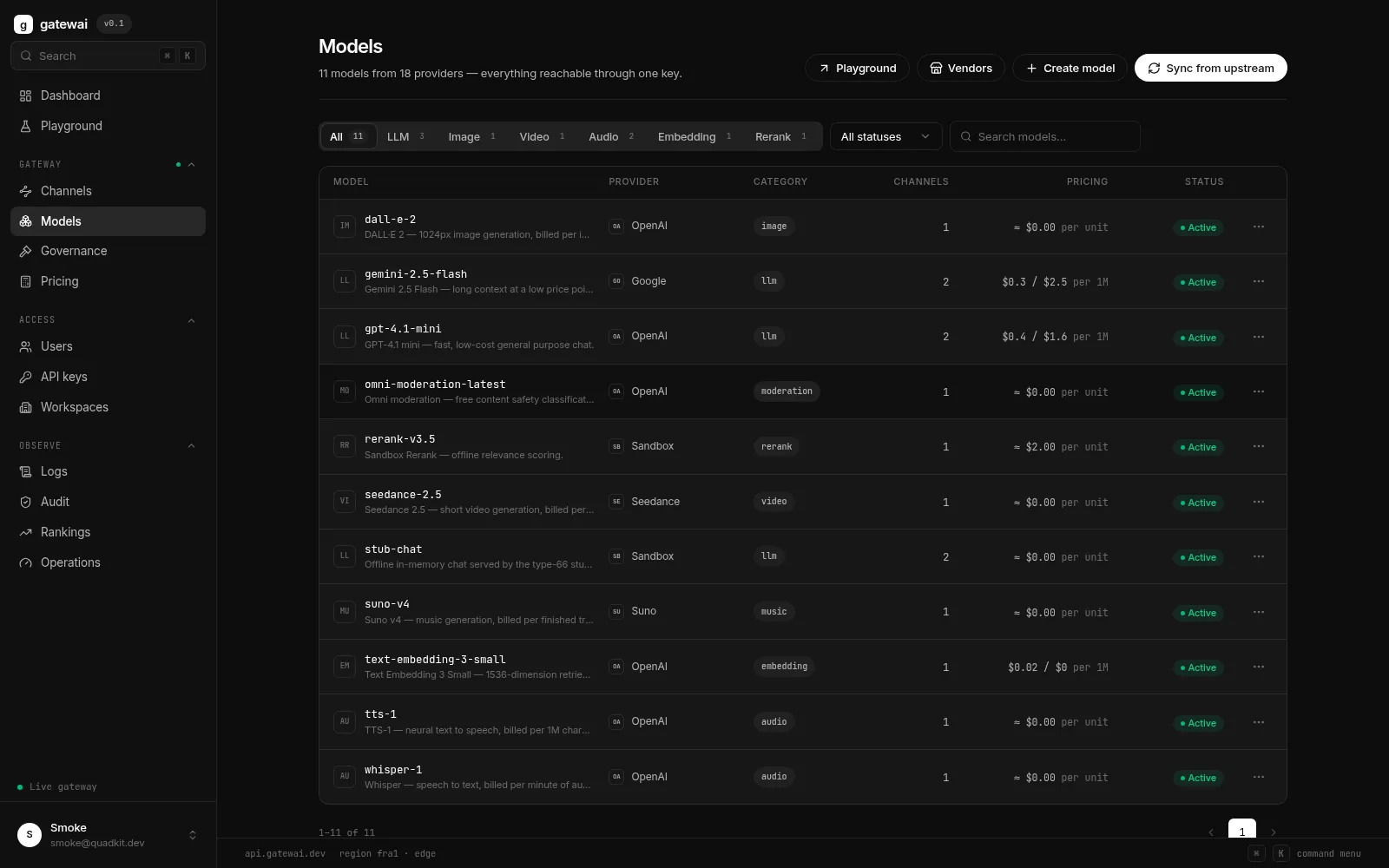1389x868 pixels.
Task: Open row actions for rerank-v3.5
Action: tap(1259, 446)
